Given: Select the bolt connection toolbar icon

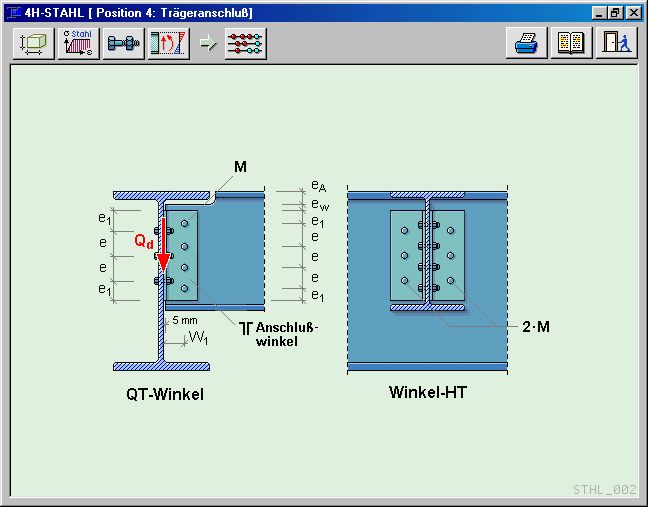Looking at the screenshot, I should tap(123, 44).
